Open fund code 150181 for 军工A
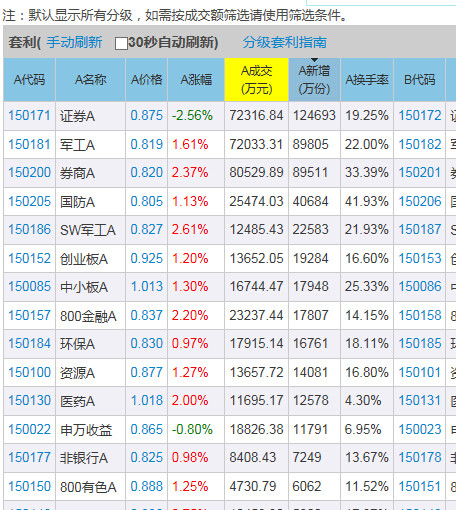The height and width of the screenshot is (510, 456). (29, 145)
